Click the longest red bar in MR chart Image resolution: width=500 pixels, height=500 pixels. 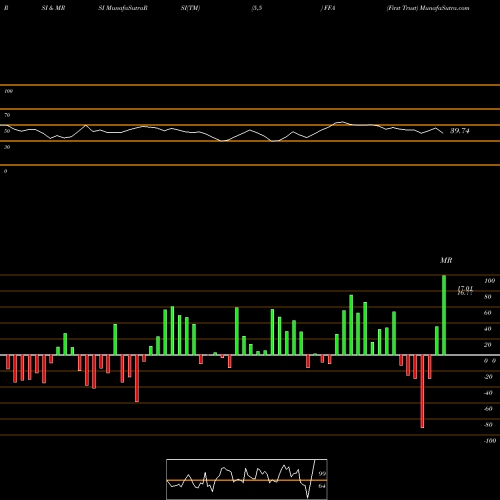(422, 391)
